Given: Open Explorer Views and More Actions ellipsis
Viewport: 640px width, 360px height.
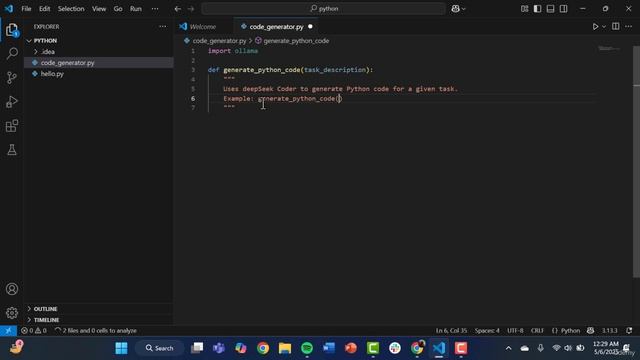Looking at the screenshot, I should tap(162, 27).
